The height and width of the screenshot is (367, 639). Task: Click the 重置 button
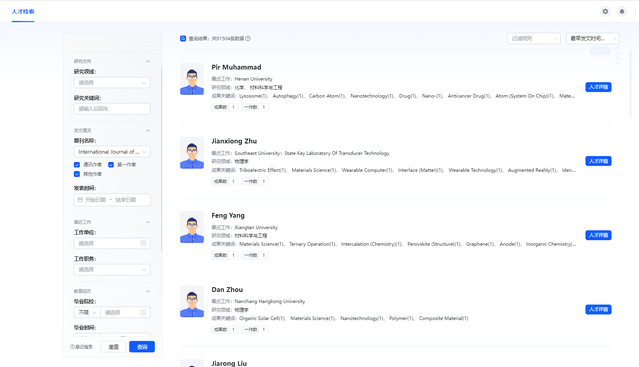coord(114,347)
